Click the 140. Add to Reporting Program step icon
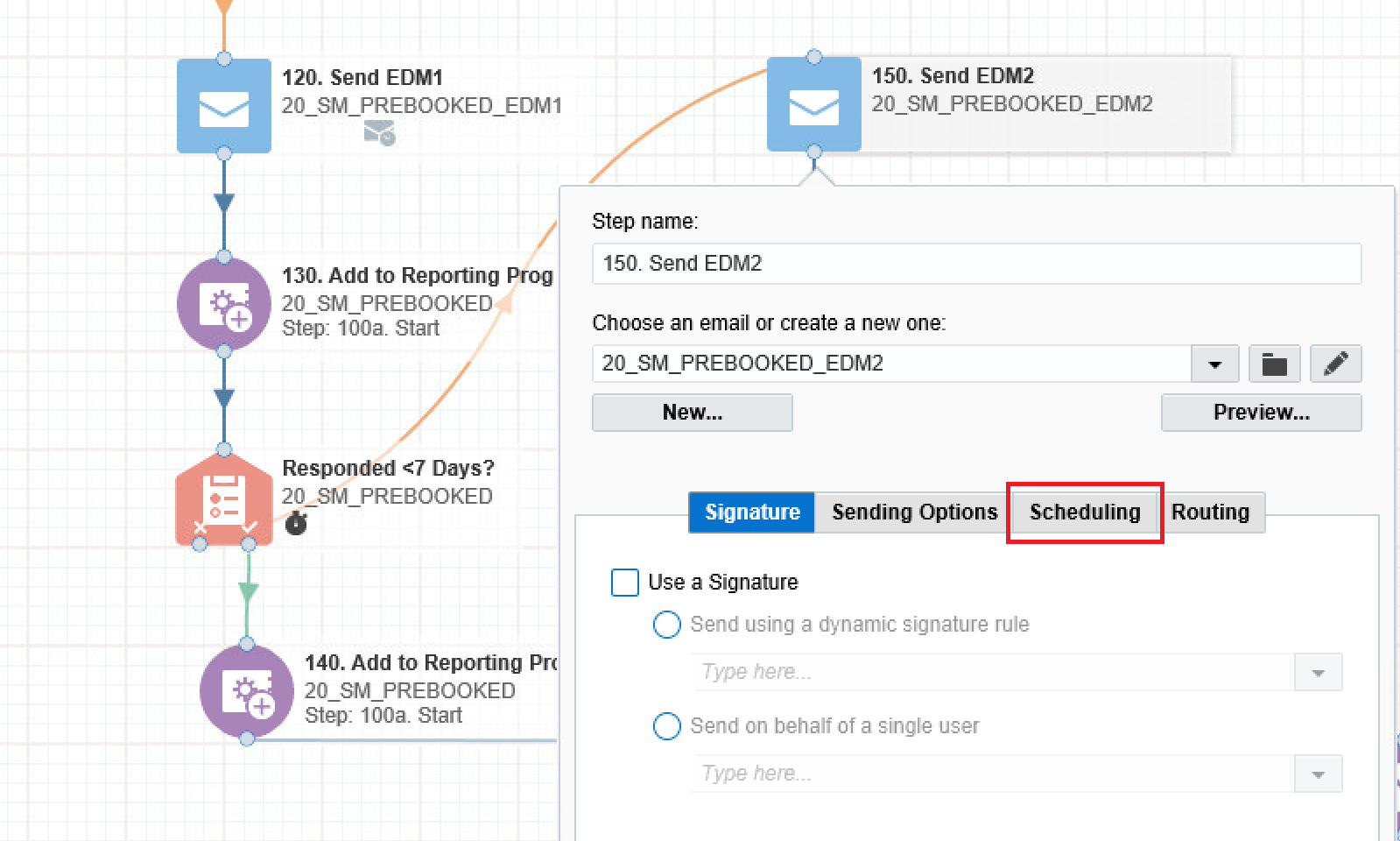1400x841 pixels. (x=247, y=691)
